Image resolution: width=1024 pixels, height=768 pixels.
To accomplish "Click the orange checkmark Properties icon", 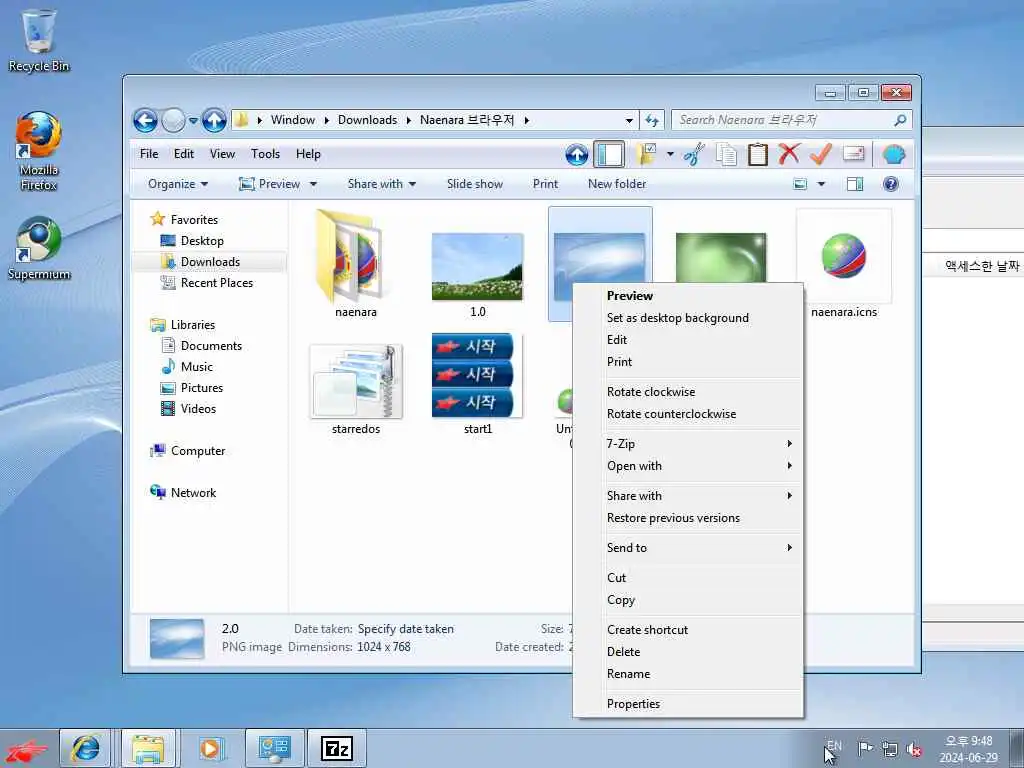I will pos(821,155).
